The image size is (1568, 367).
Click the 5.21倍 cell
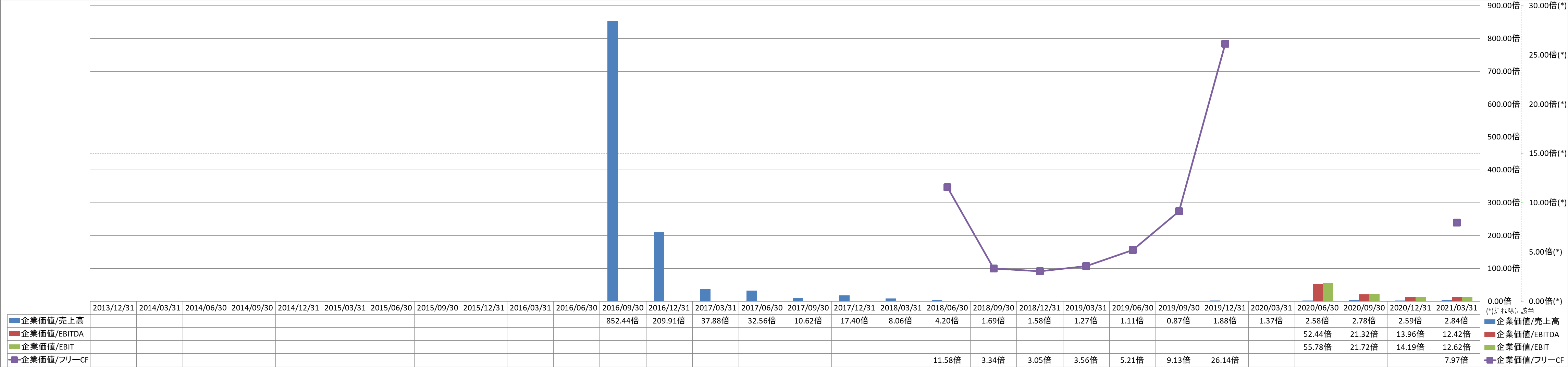[1132, 360]
